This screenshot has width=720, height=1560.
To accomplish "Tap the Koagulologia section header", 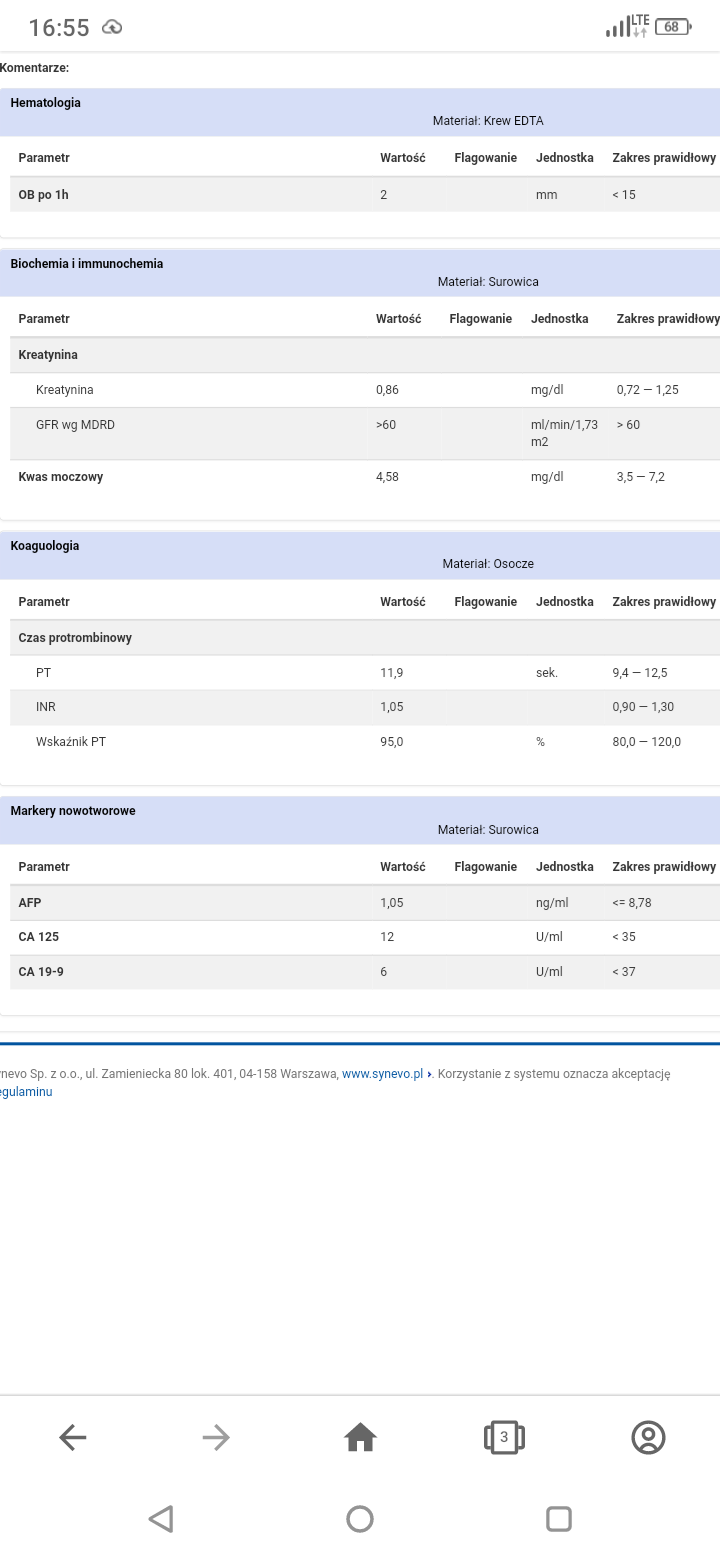I will click(45, 546).
